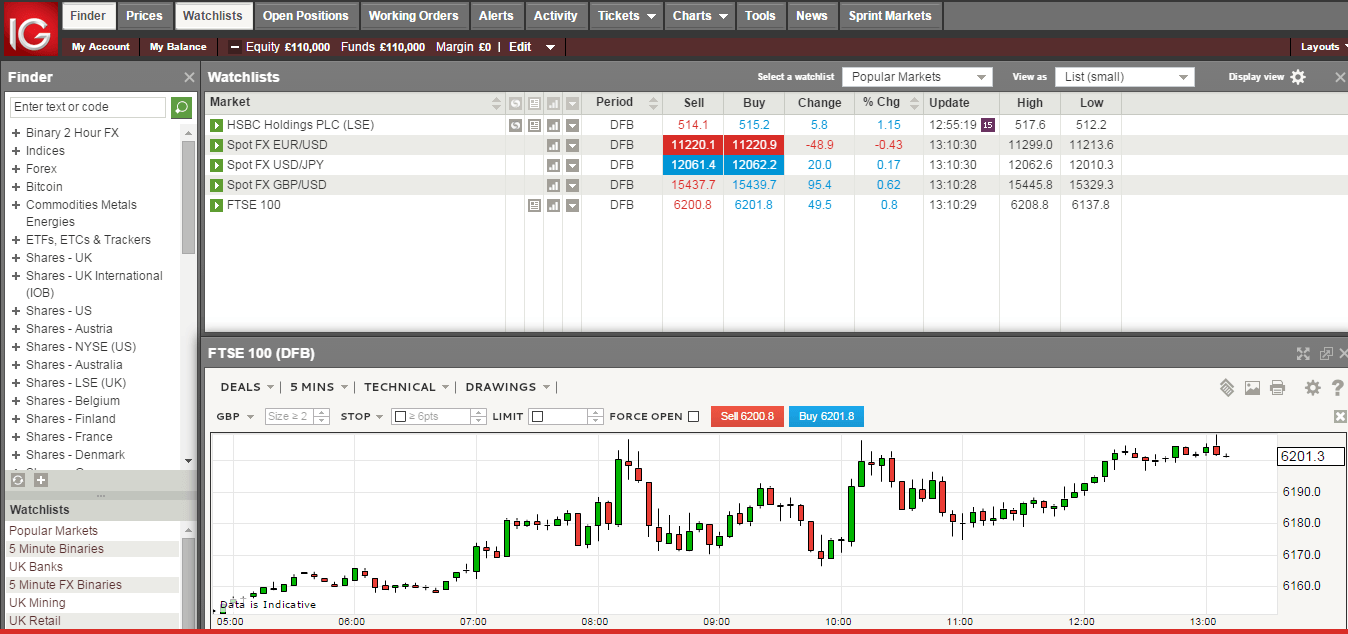Open the chart icon in the HSBC row
The height and width of the screenshot is (634, 1348).
tap(553, 125)
